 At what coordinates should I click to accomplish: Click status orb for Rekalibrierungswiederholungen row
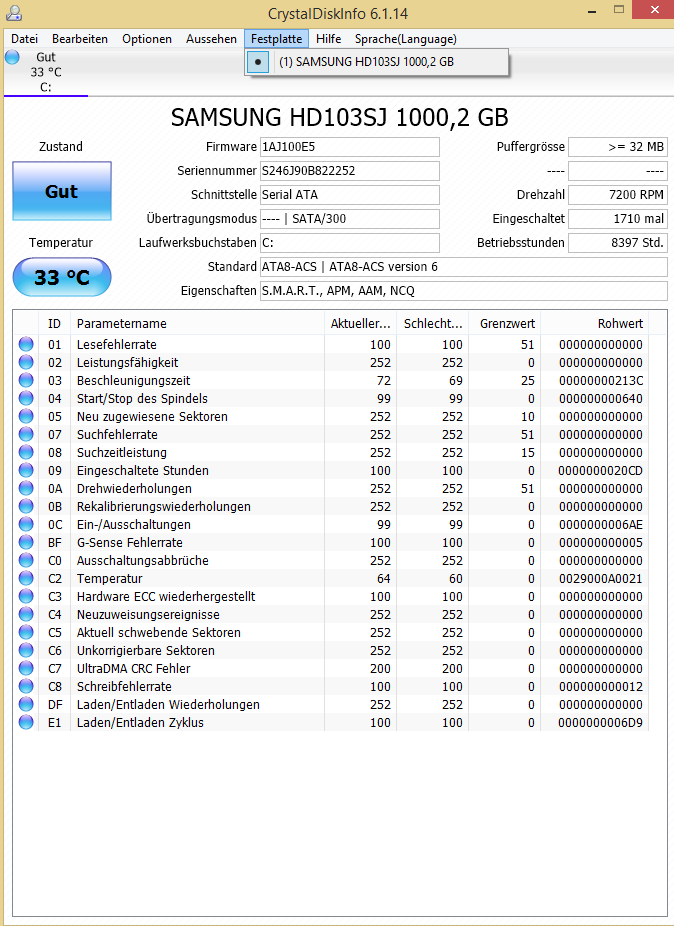pos(26,507)
